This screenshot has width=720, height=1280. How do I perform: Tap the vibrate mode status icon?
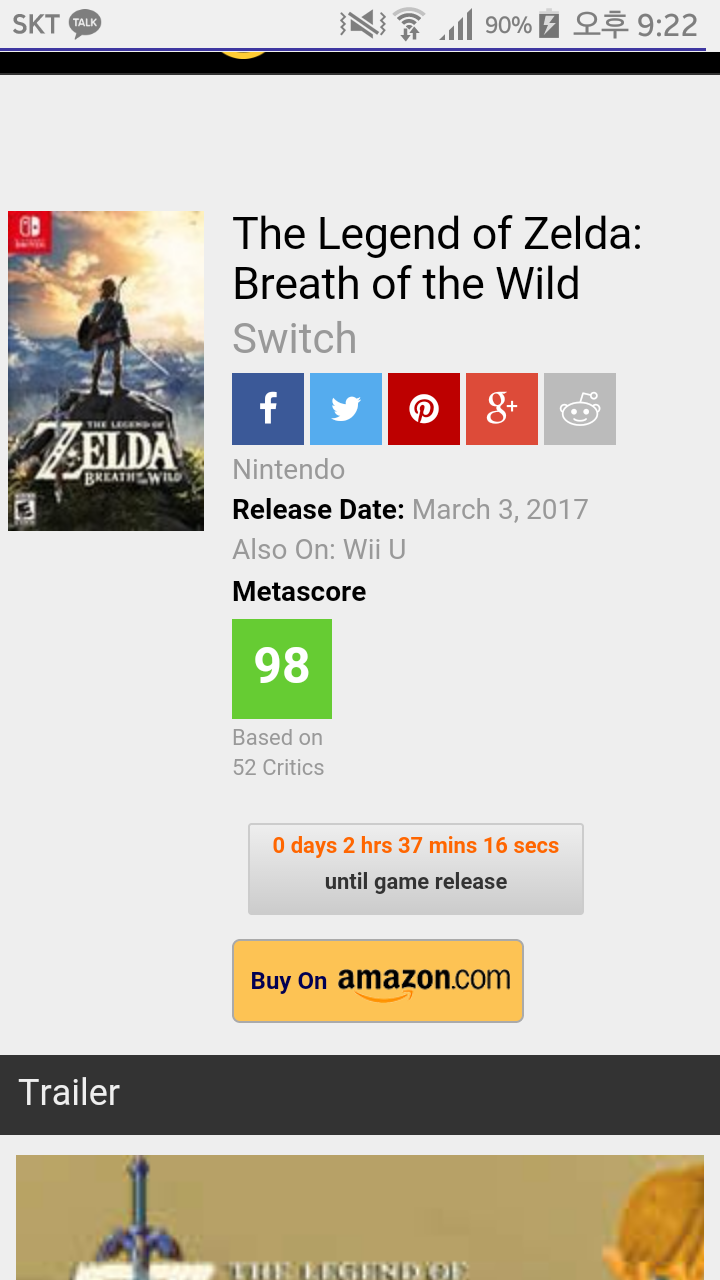[x=361, y=24]
